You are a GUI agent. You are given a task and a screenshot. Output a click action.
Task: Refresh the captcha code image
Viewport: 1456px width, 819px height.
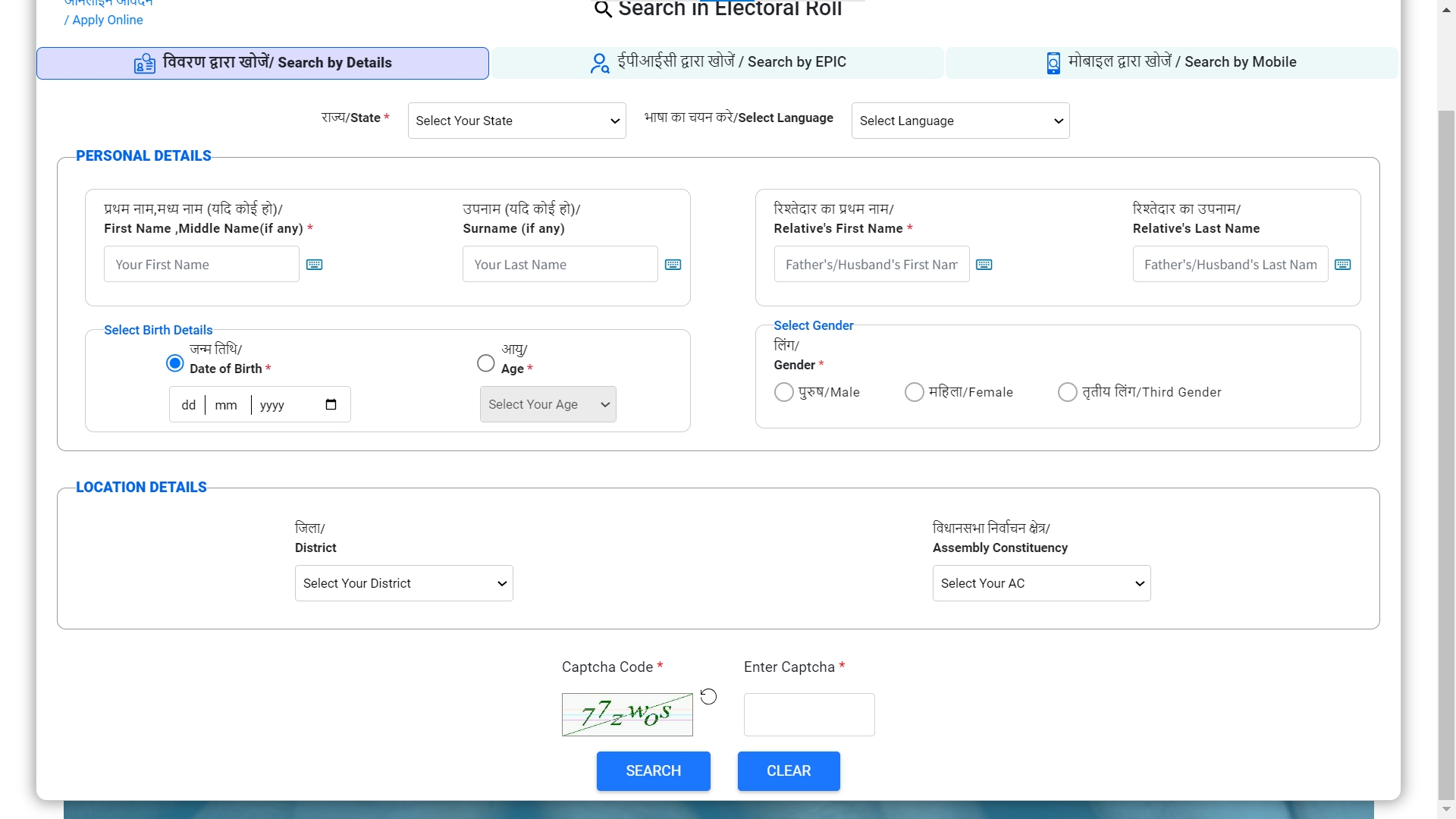tap(708, 696)
